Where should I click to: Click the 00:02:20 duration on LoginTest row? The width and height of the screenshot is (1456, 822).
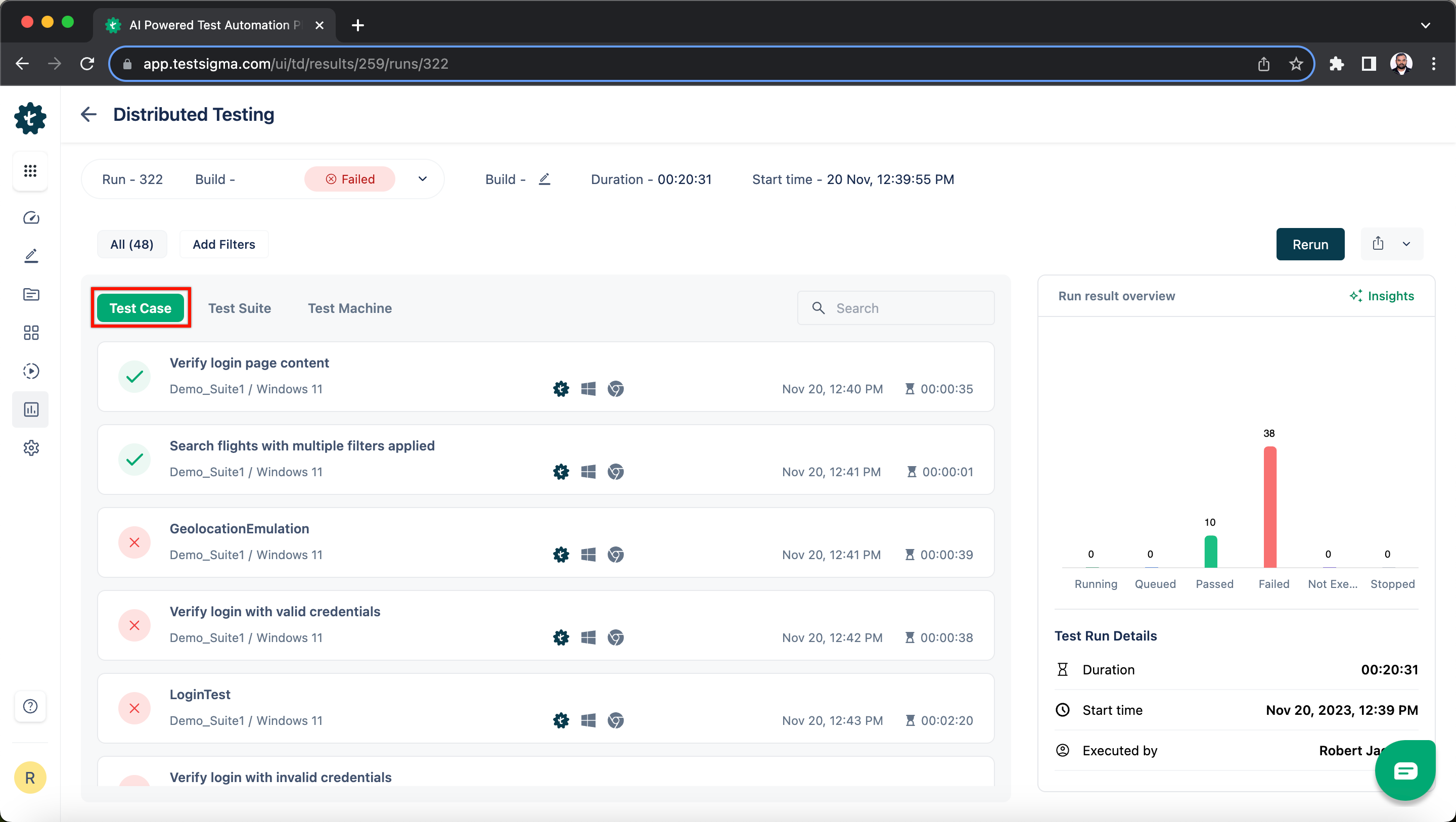947,720
